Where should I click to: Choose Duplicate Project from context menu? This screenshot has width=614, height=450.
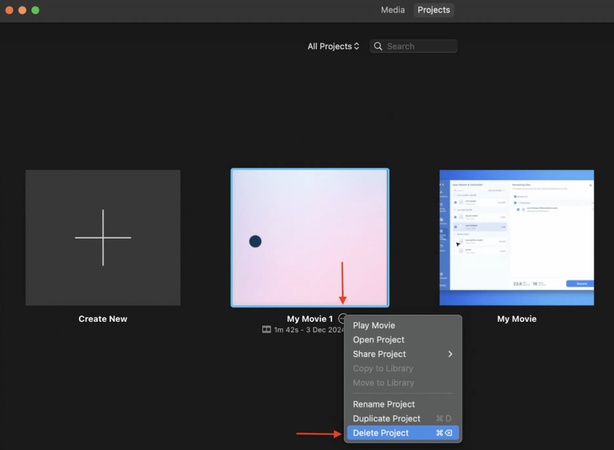tap(403, 419)
